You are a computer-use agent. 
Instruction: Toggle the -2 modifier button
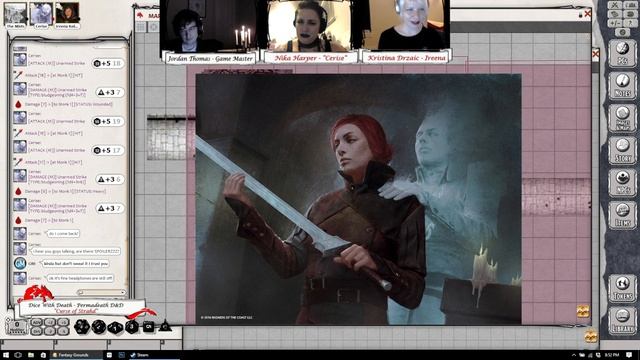[x=50, y=331]
